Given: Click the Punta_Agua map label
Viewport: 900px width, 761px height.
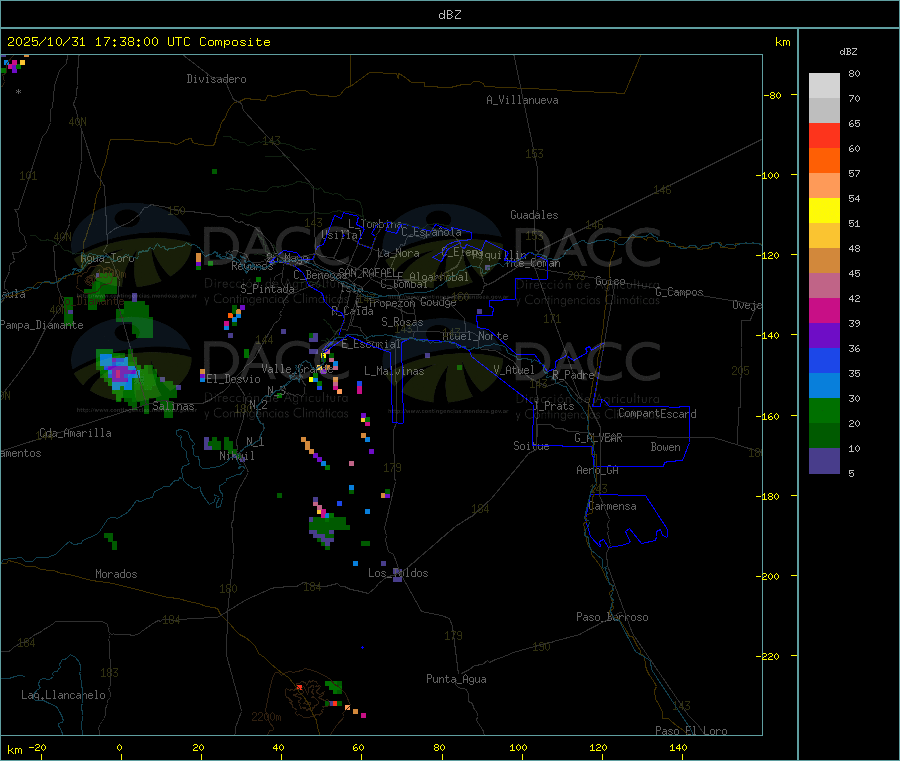Looking at the screenshot, I should (x=456, y=679).
